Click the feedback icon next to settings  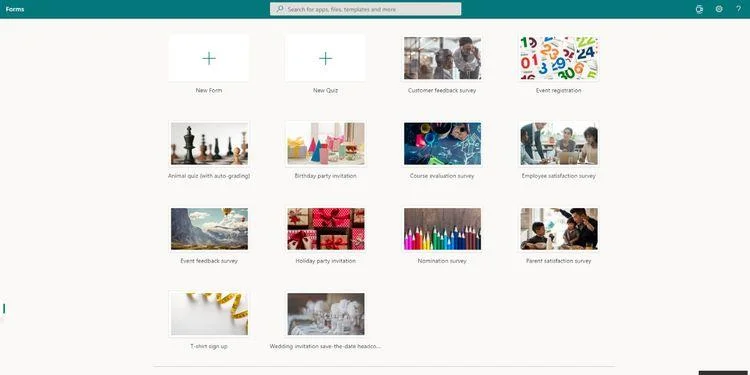coord(699,9)
